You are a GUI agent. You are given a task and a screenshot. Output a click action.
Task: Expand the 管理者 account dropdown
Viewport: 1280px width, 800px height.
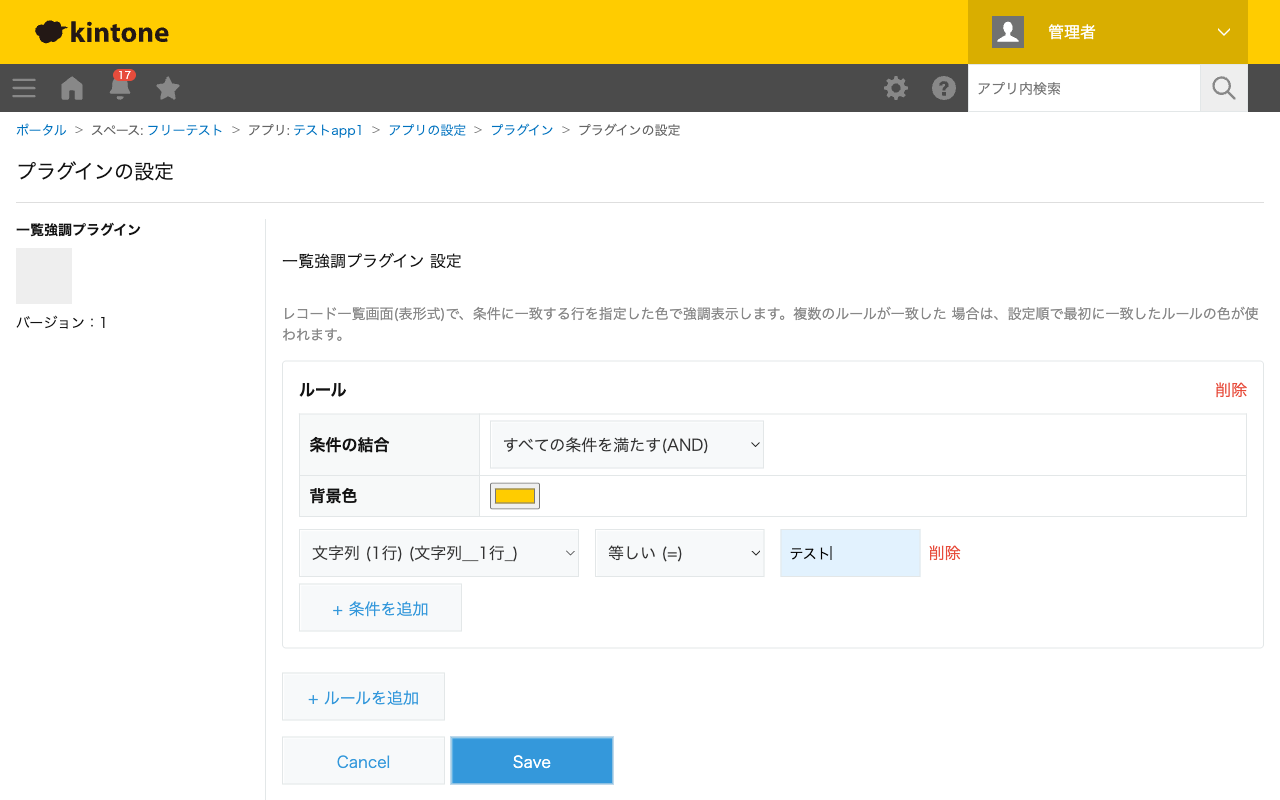point(1224,32)
